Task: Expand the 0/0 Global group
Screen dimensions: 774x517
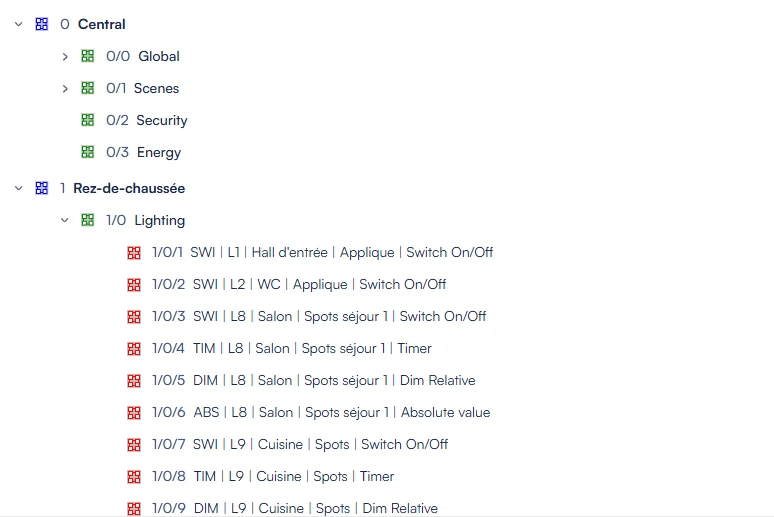Action: coord(65,57)
